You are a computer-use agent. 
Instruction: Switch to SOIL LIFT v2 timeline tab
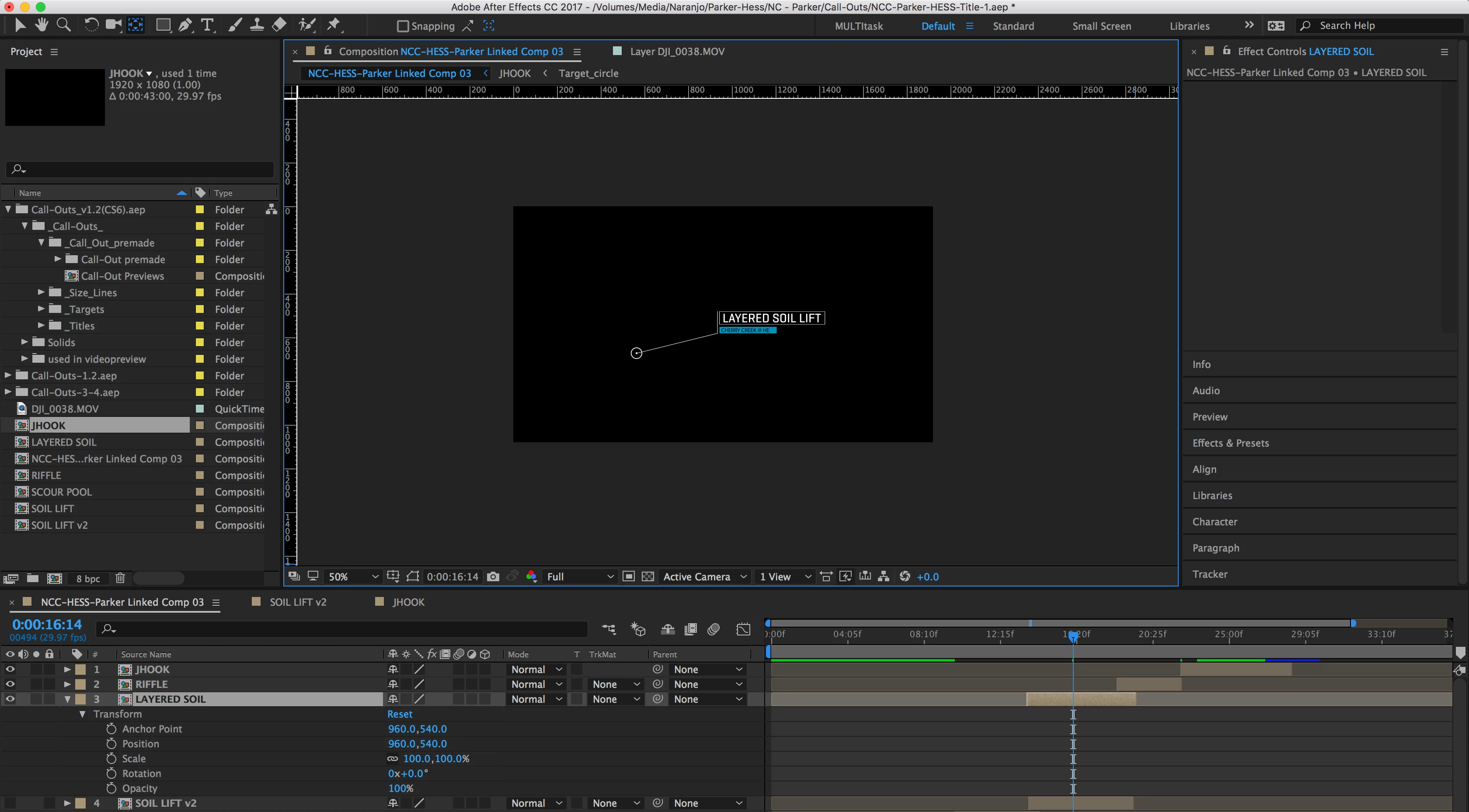pos(297,602)
